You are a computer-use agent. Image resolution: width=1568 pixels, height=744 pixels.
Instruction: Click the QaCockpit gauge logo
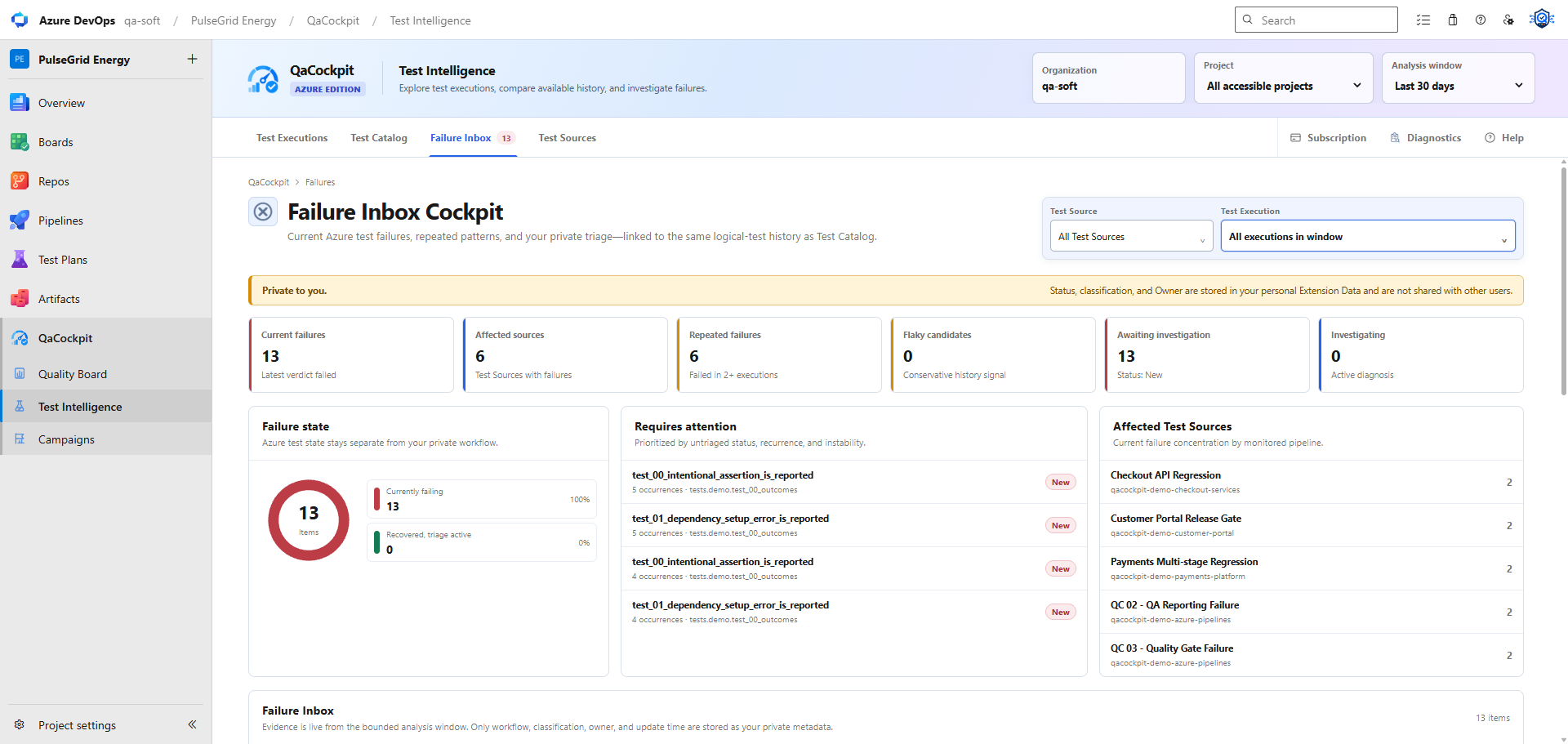click(x=263, y=79)
